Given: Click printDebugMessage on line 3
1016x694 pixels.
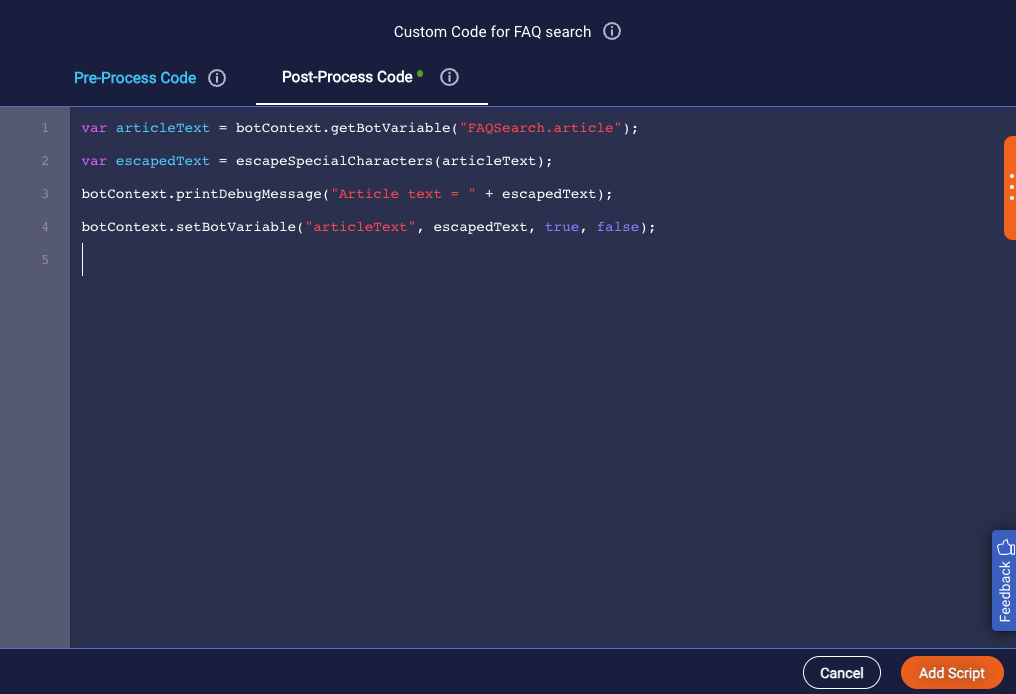Looking at the screenshot, I should pyautogui.click(x=249, y=194).
